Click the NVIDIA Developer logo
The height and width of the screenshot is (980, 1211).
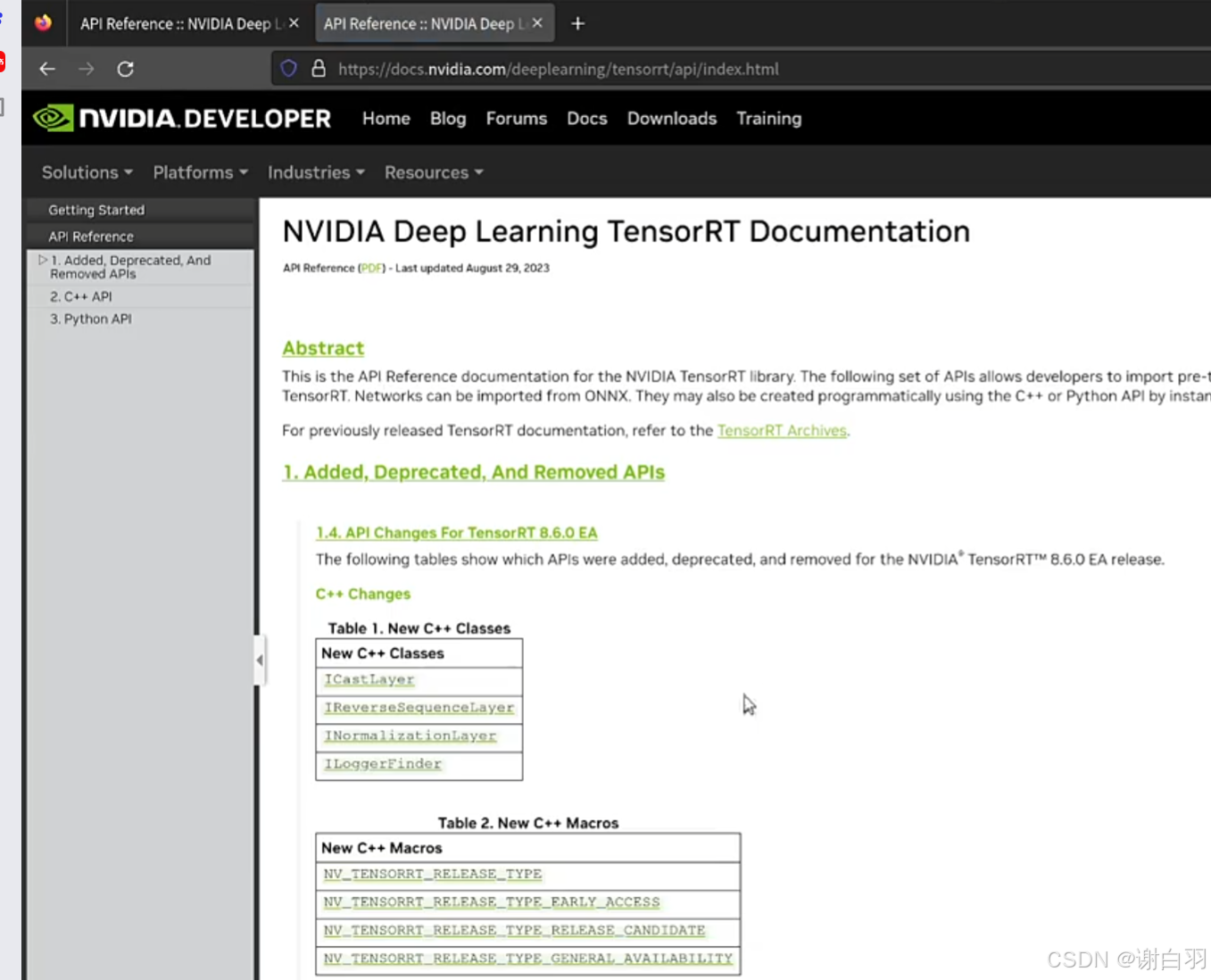click(182, 118)
